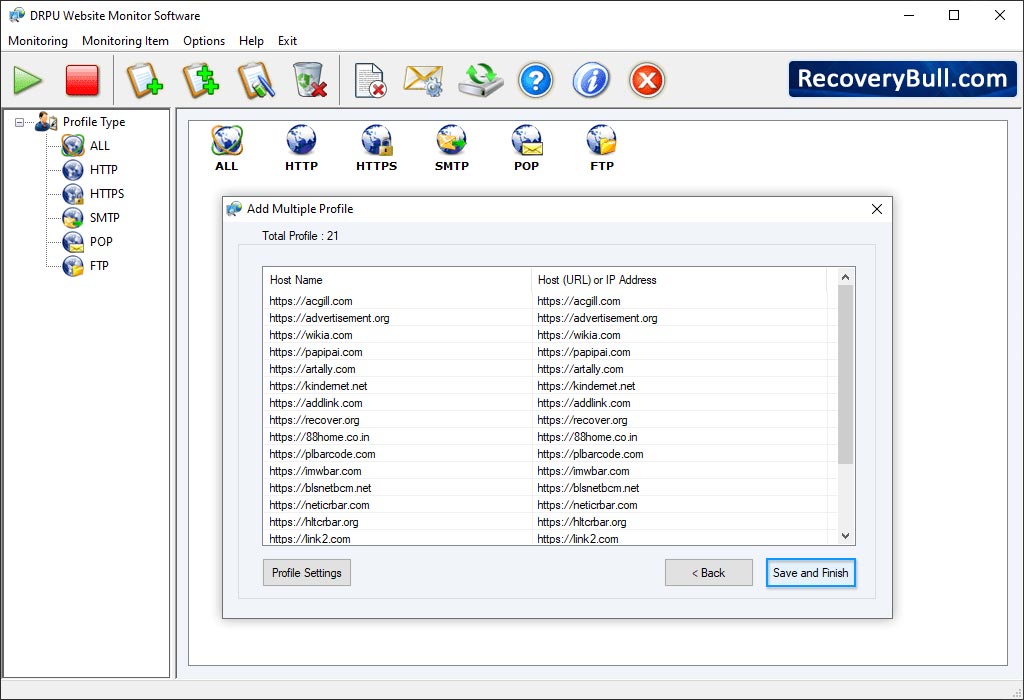Click the RecoveryBull.com banner
The width and height of the screenshot is (1024, 700).
pyautogui.click(x=903, y=79)
